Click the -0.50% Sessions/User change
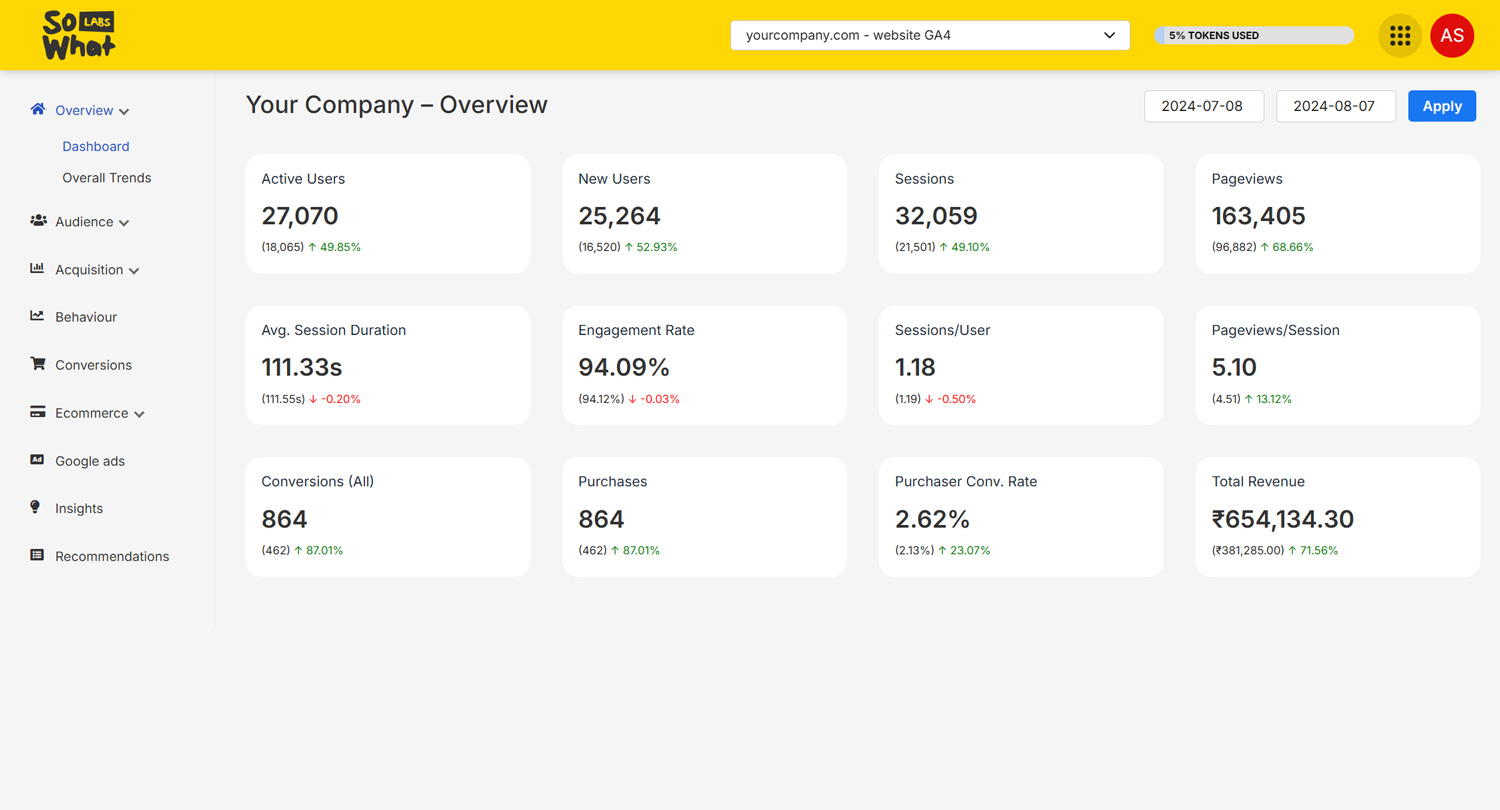 pyautogui.click(x=950, y=399)
